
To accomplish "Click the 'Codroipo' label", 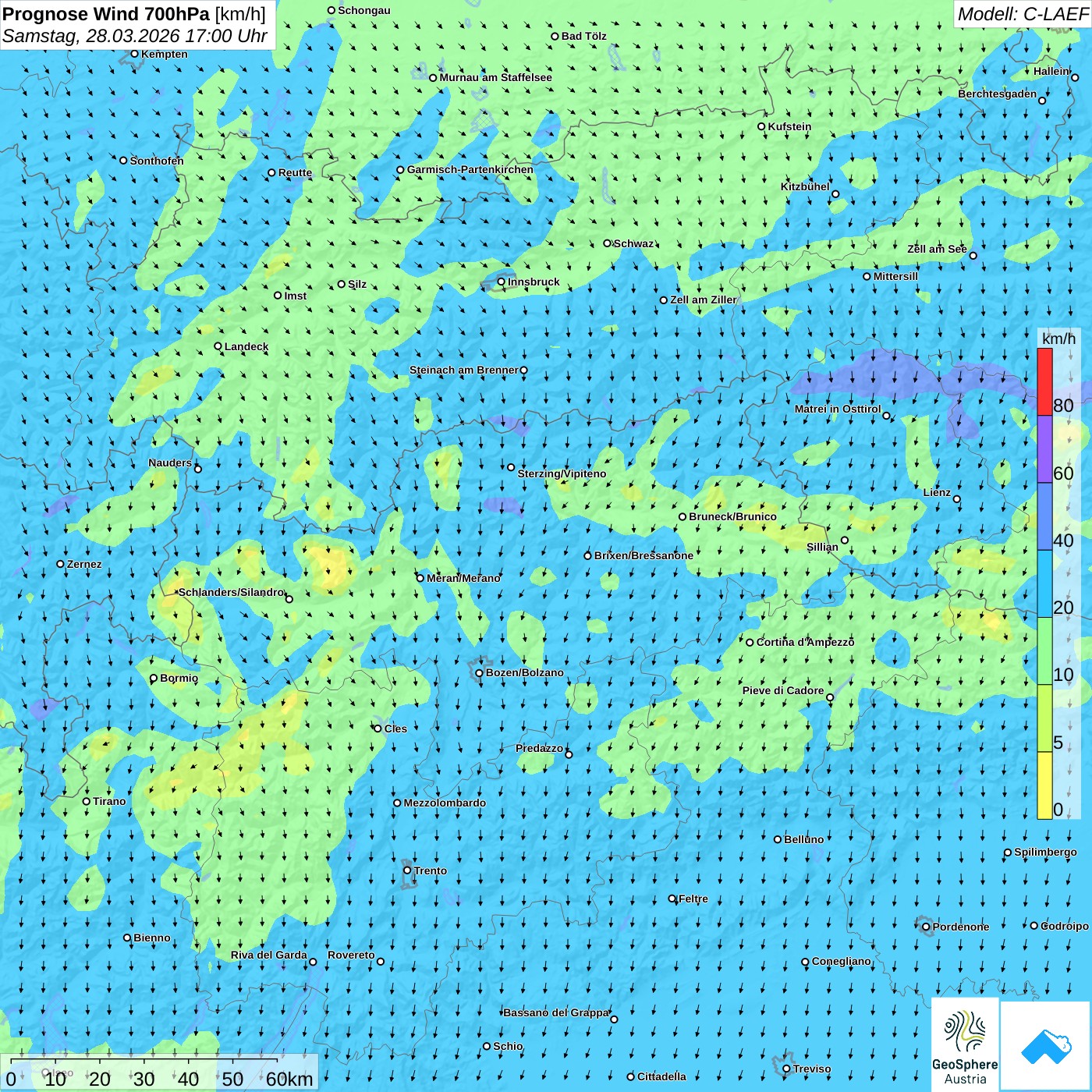I will click(x=1065, y=926).
